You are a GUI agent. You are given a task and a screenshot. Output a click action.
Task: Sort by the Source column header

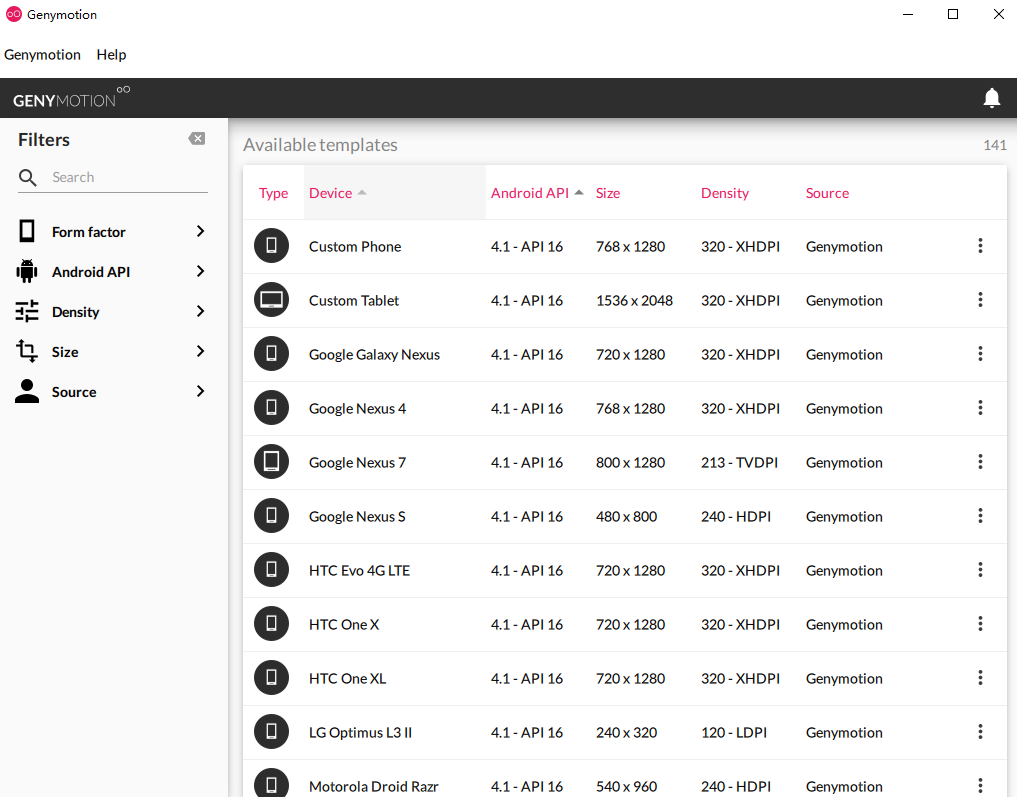827,193
